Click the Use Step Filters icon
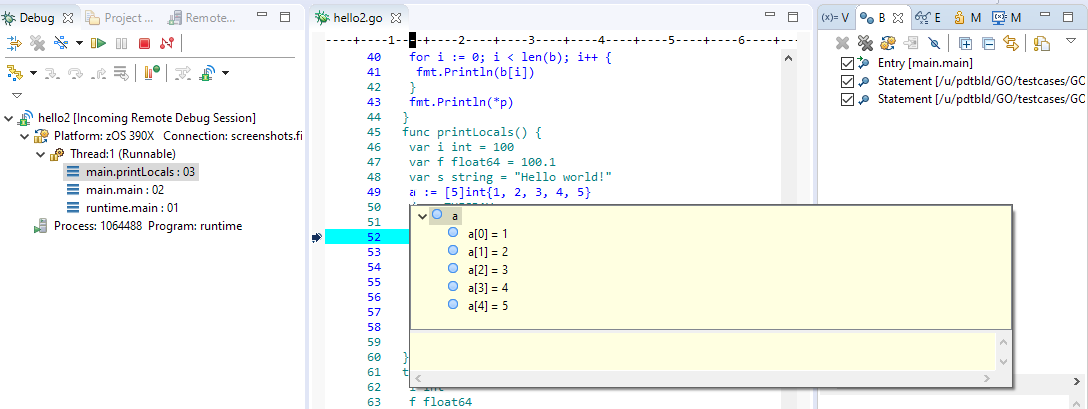This screenshot has width=1088, height=409. (182, 72)
